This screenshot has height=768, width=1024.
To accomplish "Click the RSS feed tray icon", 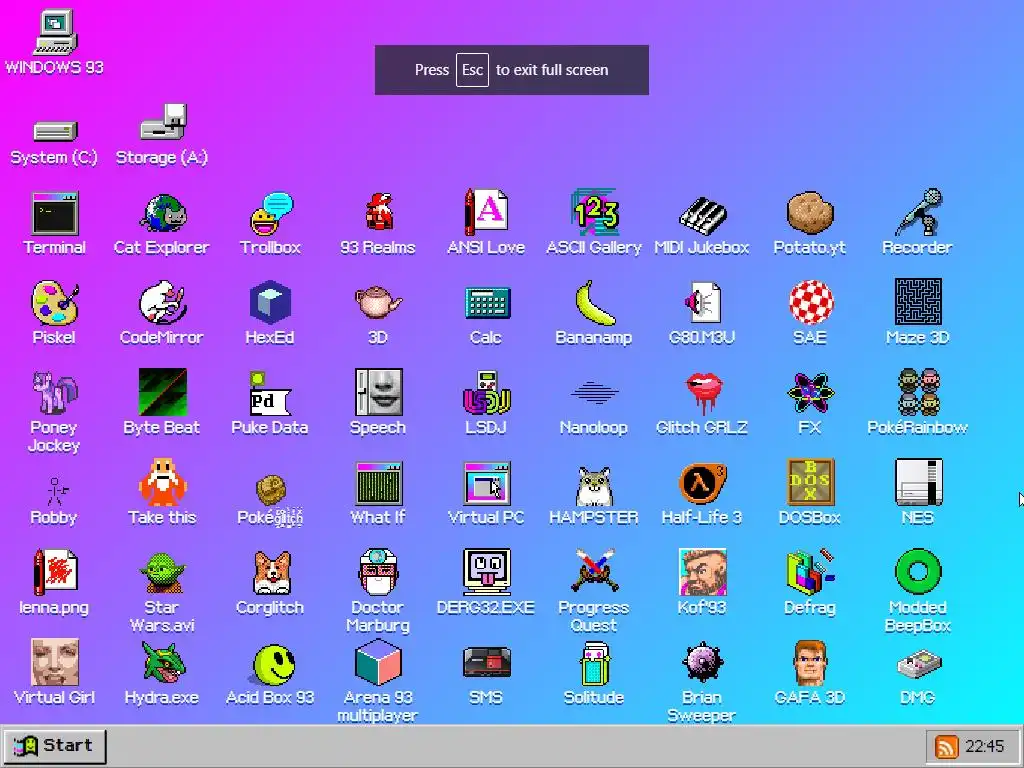I will (x=946, y=746).
